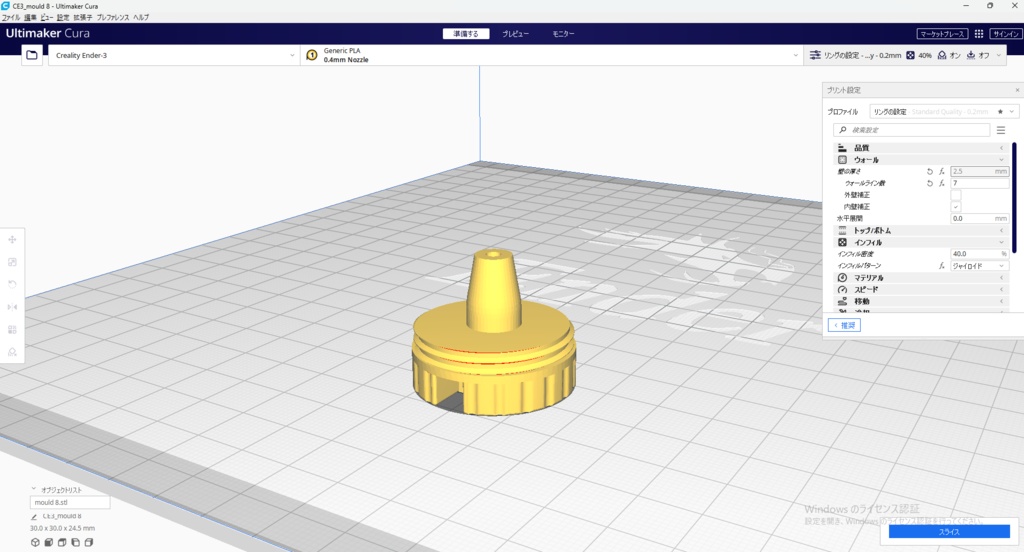Expand the スピード speed settings section
This screenshot has height=552, width=1024.
[x=921, y=289]
